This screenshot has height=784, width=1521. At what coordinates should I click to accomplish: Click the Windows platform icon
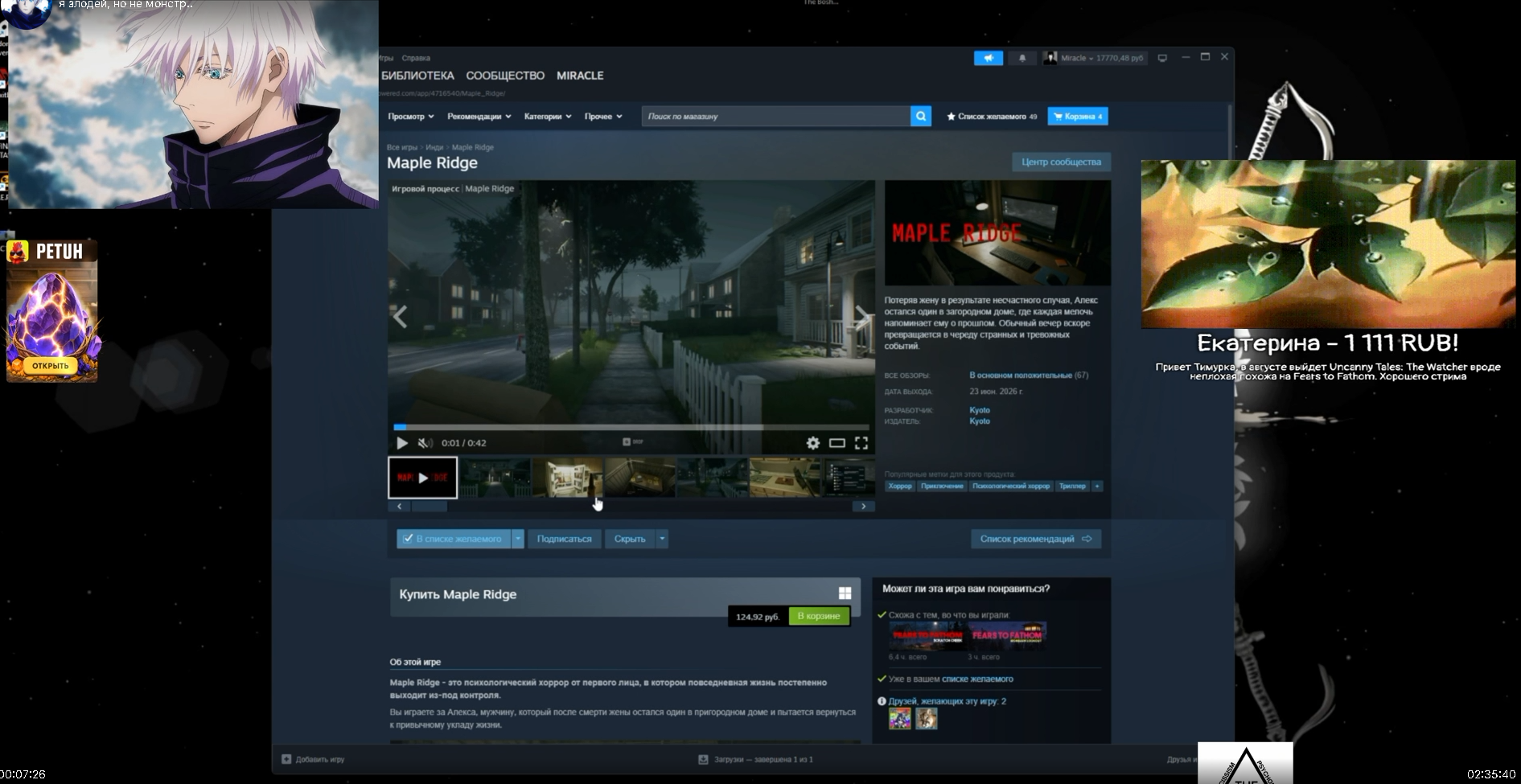coord(845,593)
